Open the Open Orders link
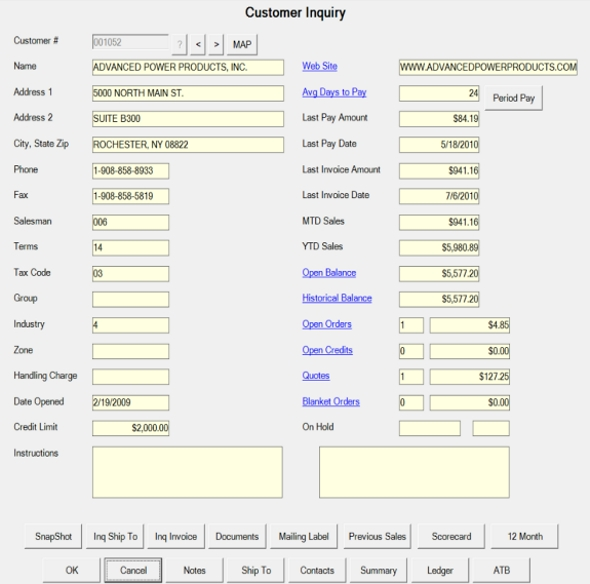Screen dimensions: 590x584 (327, 324)
